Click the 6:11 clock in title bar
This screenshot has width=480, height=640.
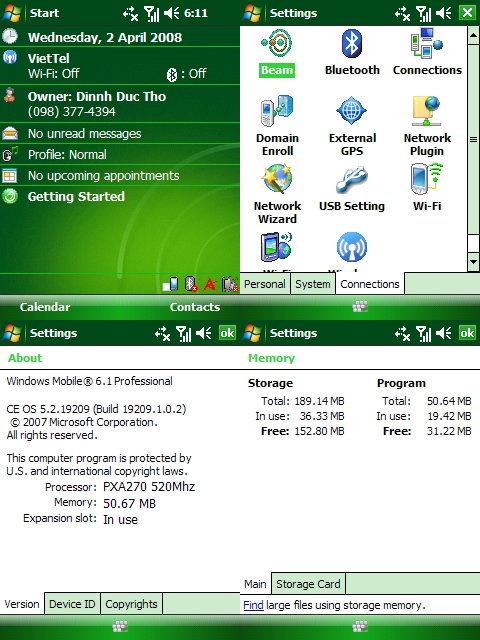coord(196,13)
